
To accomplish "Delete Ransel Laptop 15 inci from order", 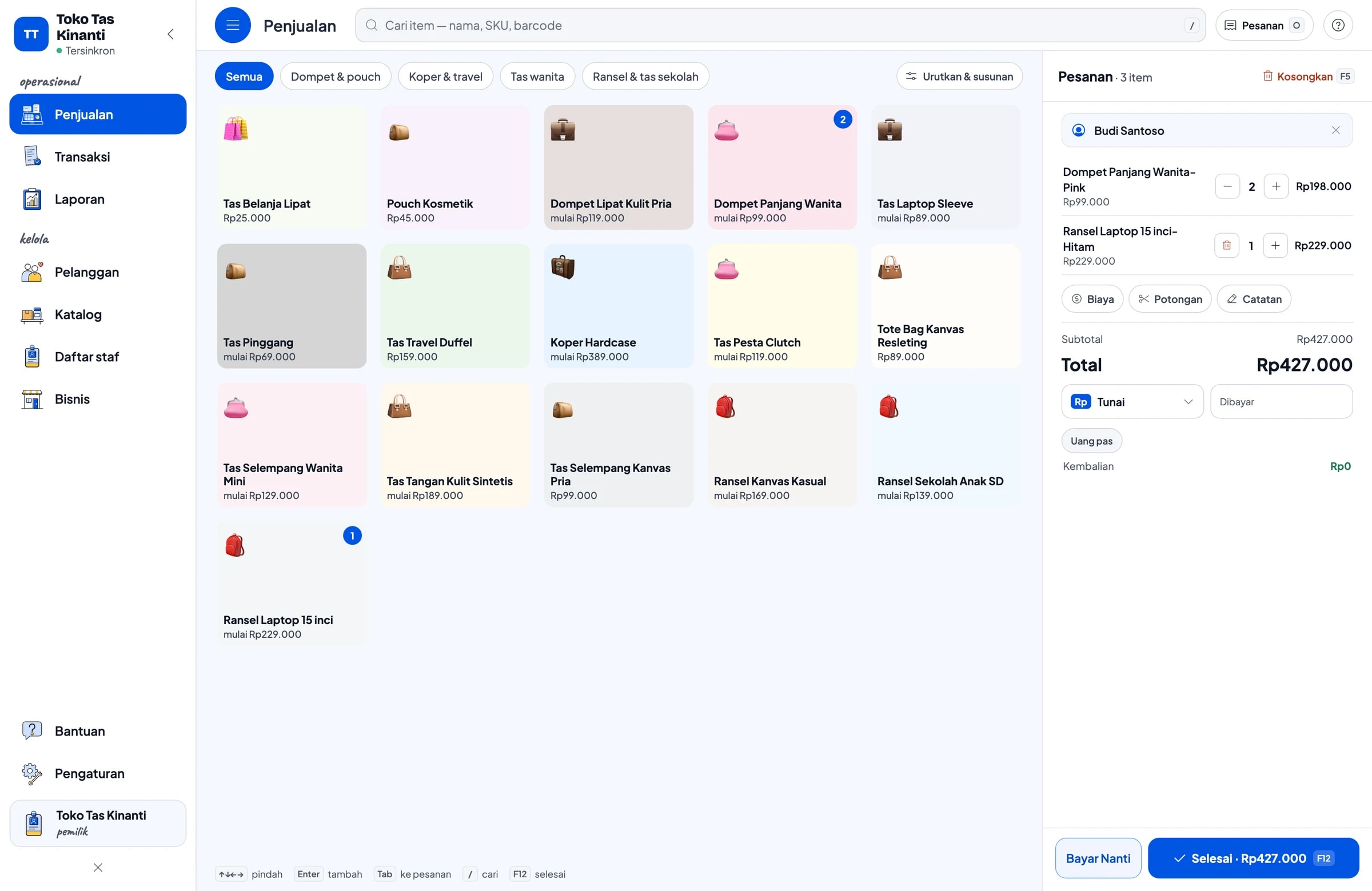I will click(x=1227, y=246).
